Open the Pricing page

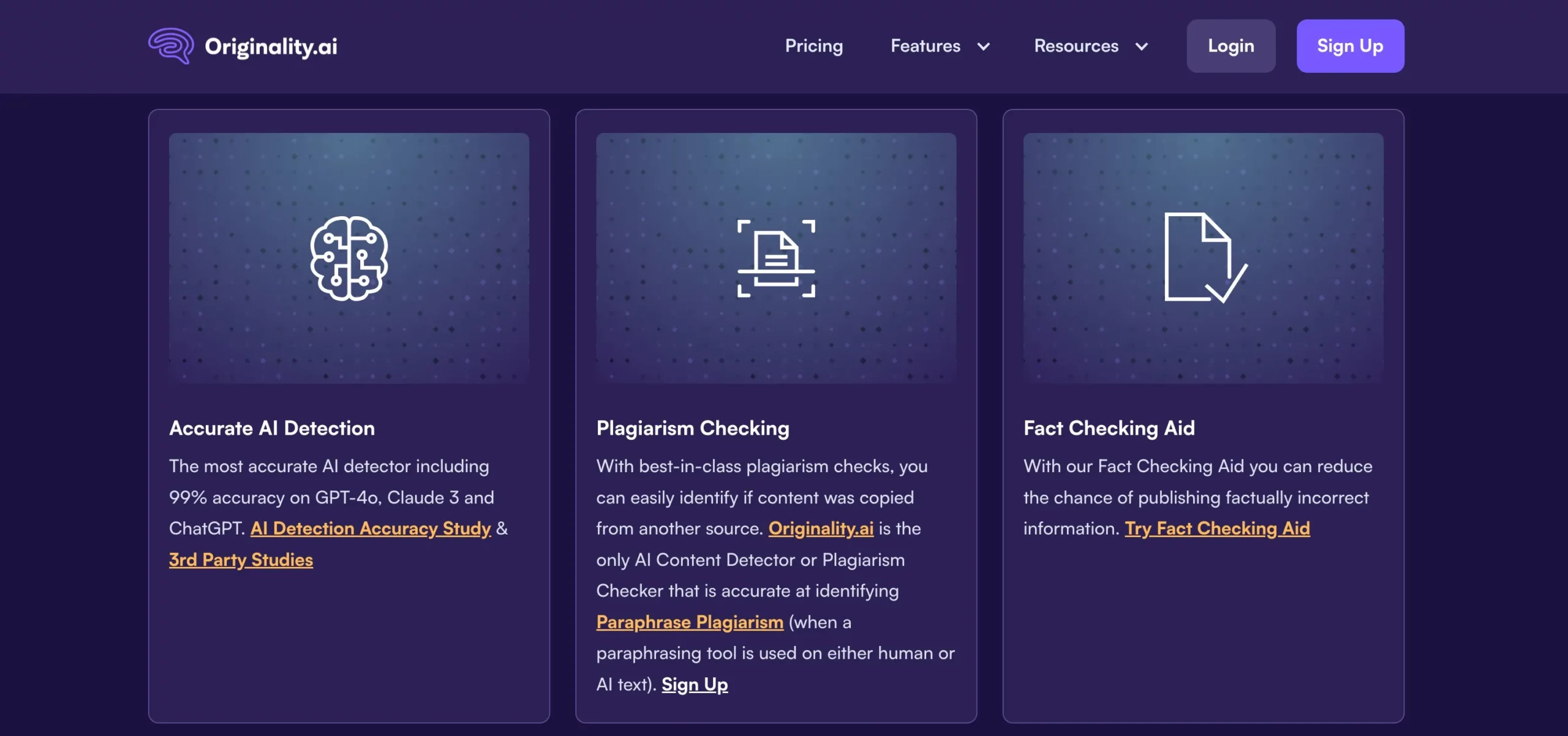click(x=814, y=46)
